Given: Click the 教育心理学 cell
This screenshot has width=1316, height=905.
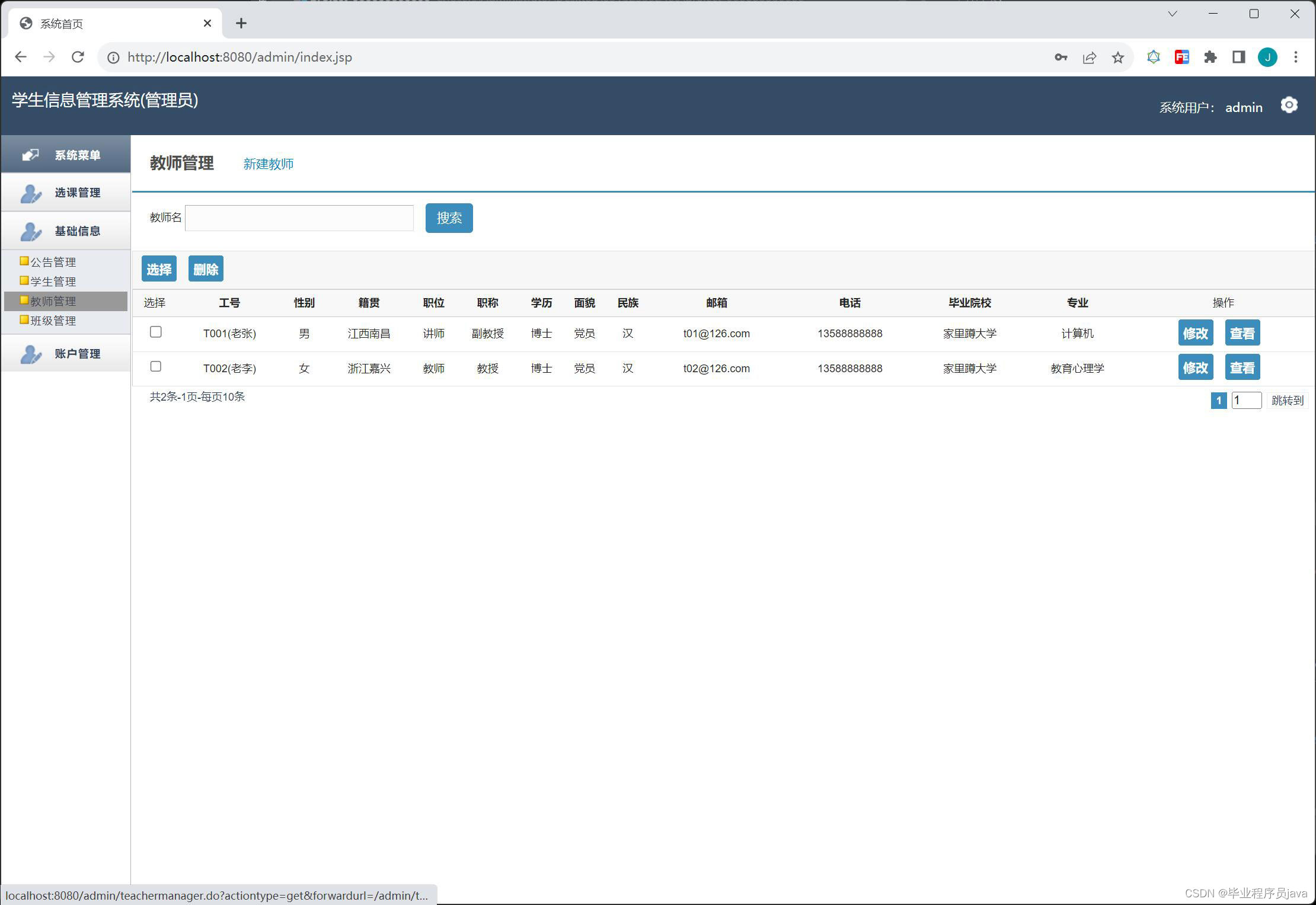Looking at the screenshot, I should (1077, 369).
